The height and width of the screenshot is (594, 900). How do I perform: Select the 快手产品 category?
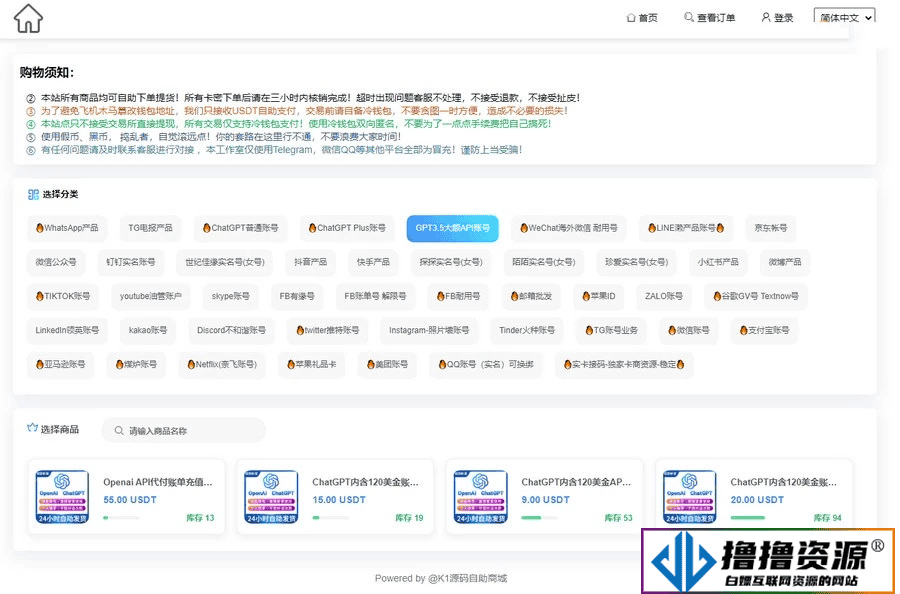(x=373, y=262)
